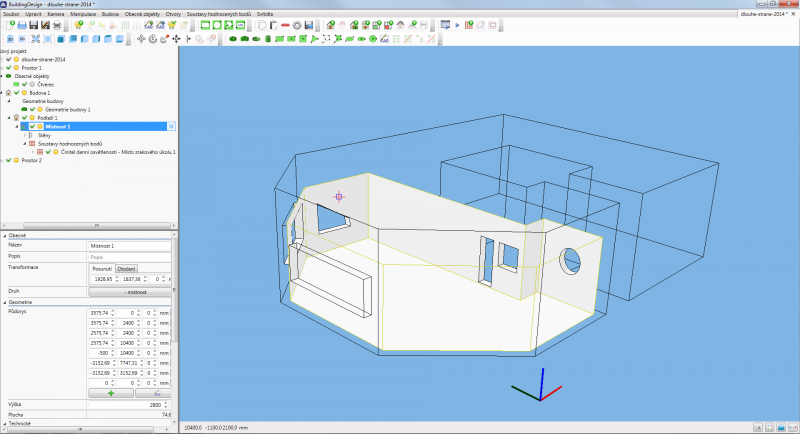This screenshot has height=434, width=800.
Task: Collapse the Geometrie section in properties
Action: [4, 301]
